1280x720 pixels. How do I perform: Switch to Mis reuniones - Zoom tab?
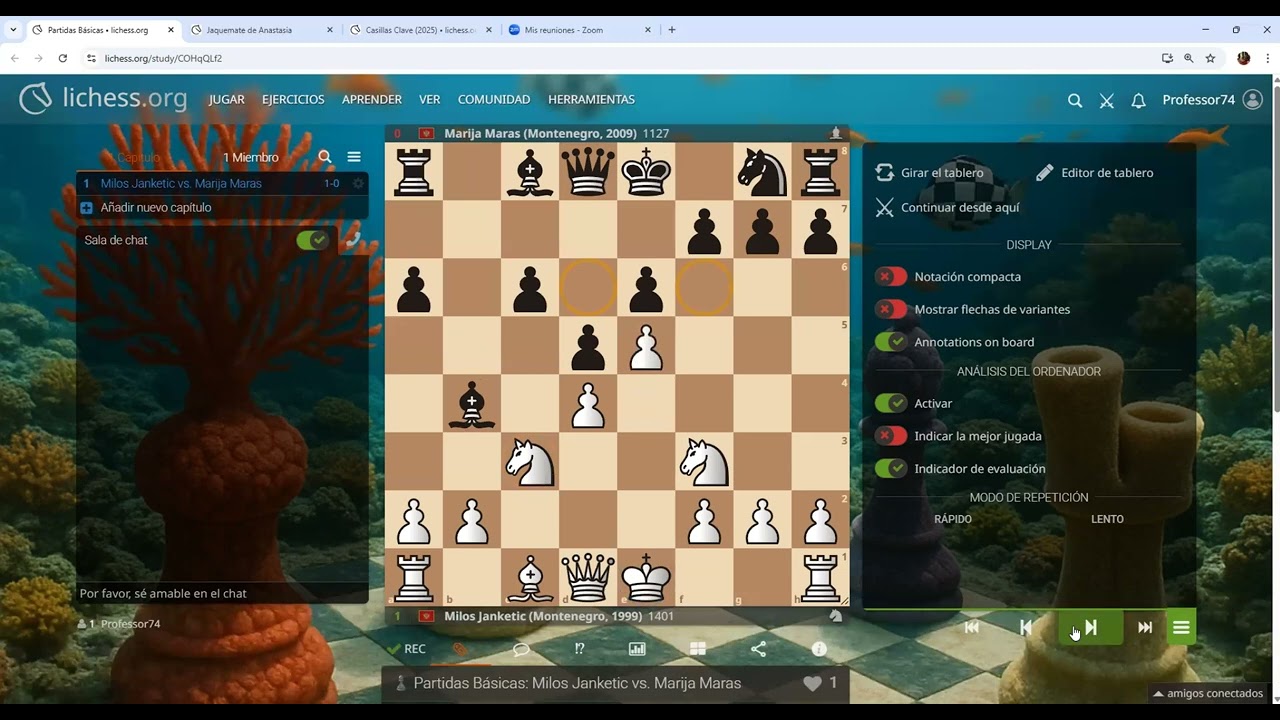[580, 30]
